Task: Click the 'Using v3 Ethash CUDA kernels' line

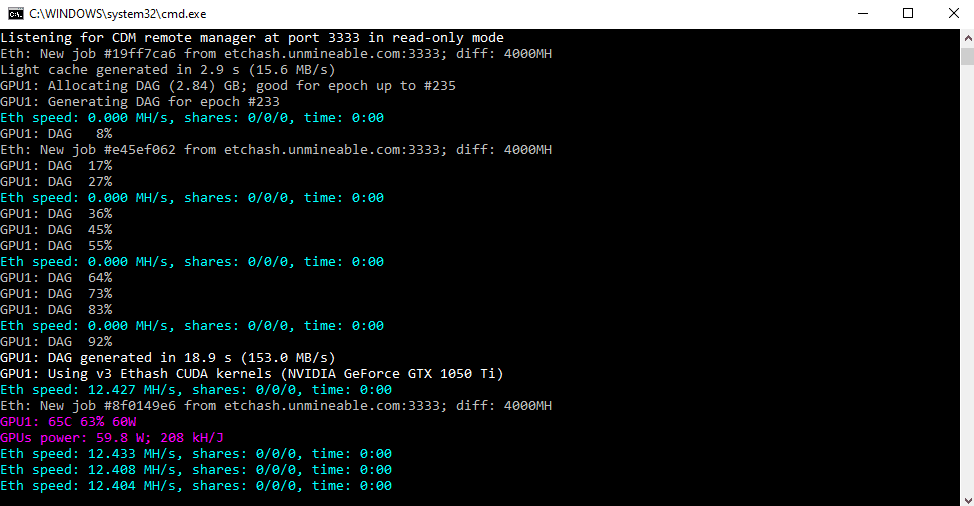Action: click(251, 374)
